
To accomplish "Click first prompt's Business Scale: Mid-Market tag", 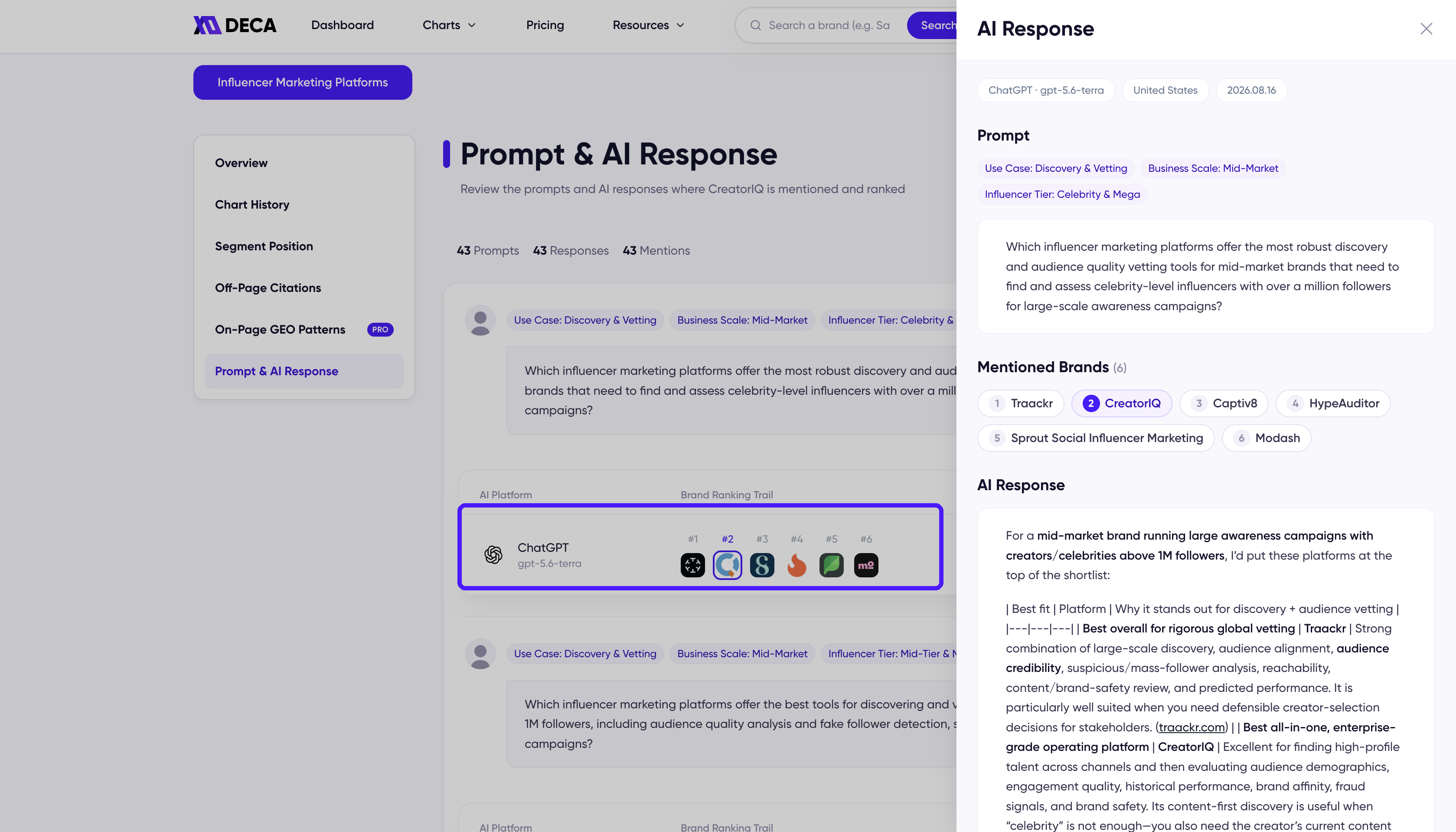I will (742, 321).
